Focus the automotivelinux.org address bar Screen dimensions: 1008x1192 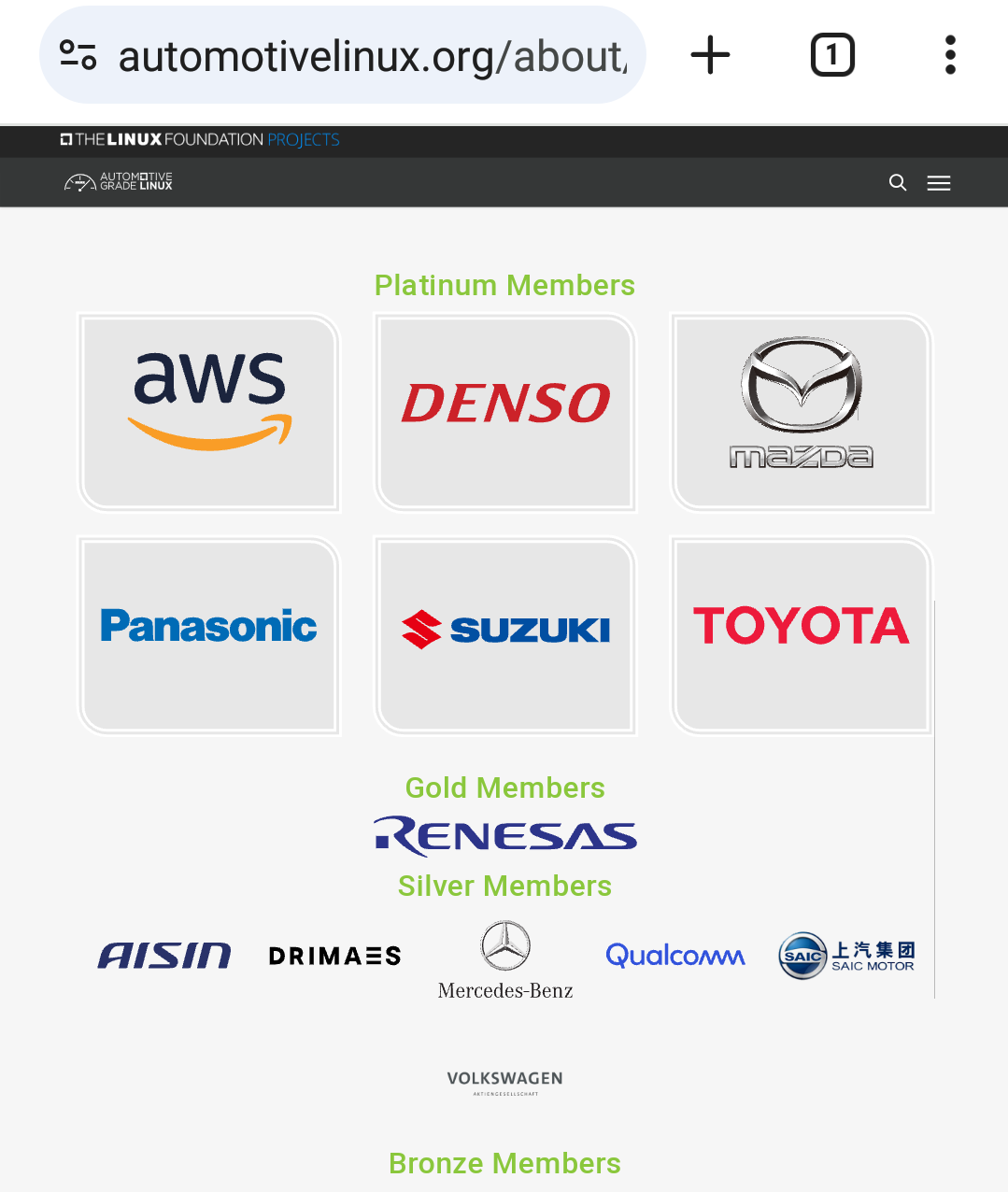point(374,56)
